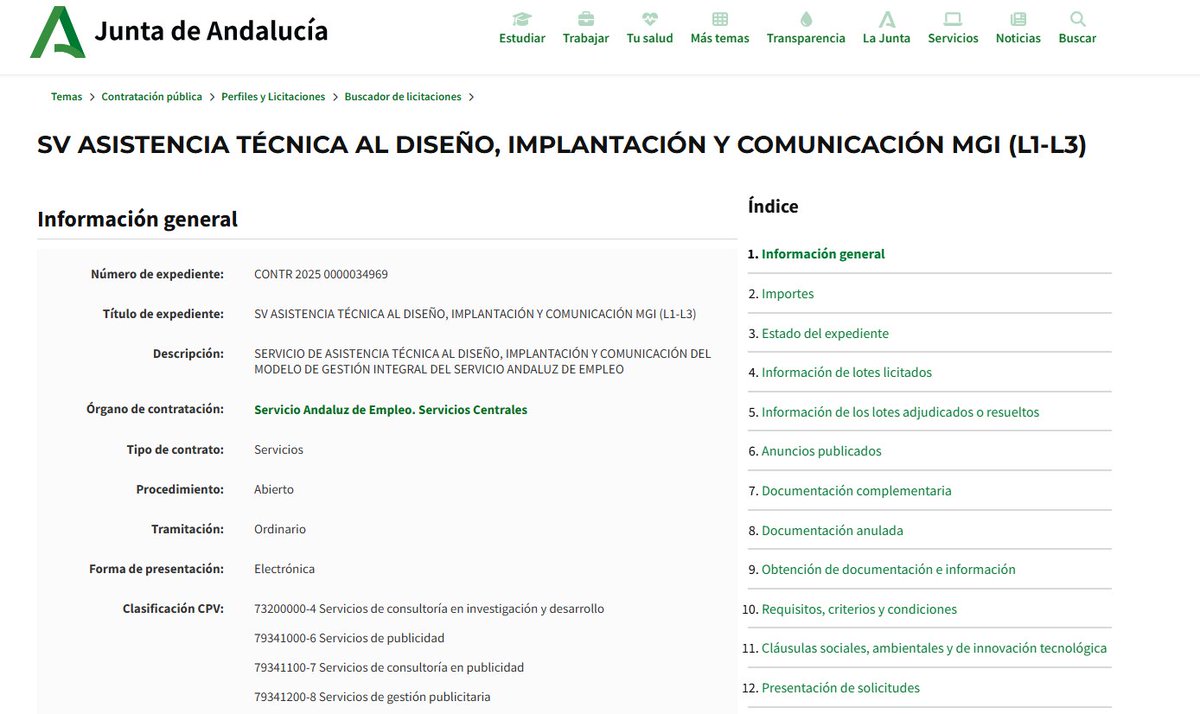Jump to Requisitos, criterios y condiciones

tap(859, 609)
